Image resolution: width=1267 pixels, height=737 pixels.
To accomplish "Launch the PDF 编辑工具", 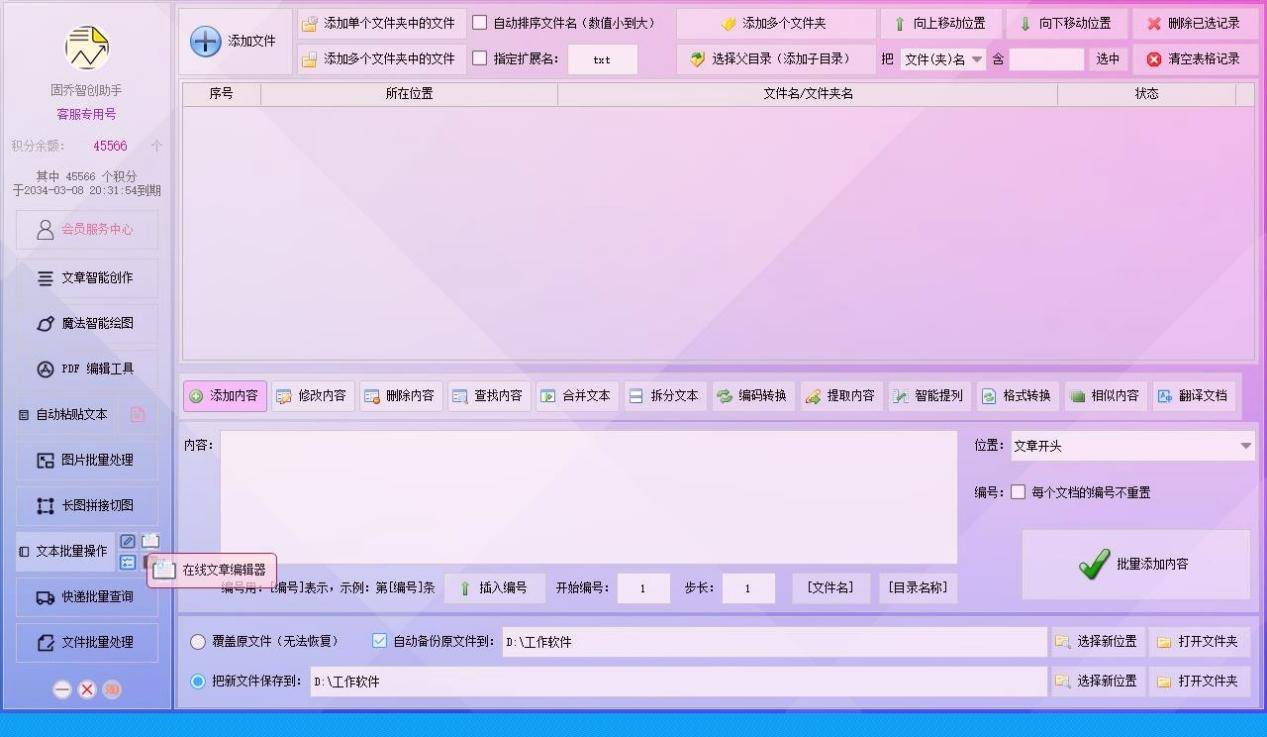I will [86, 369].
